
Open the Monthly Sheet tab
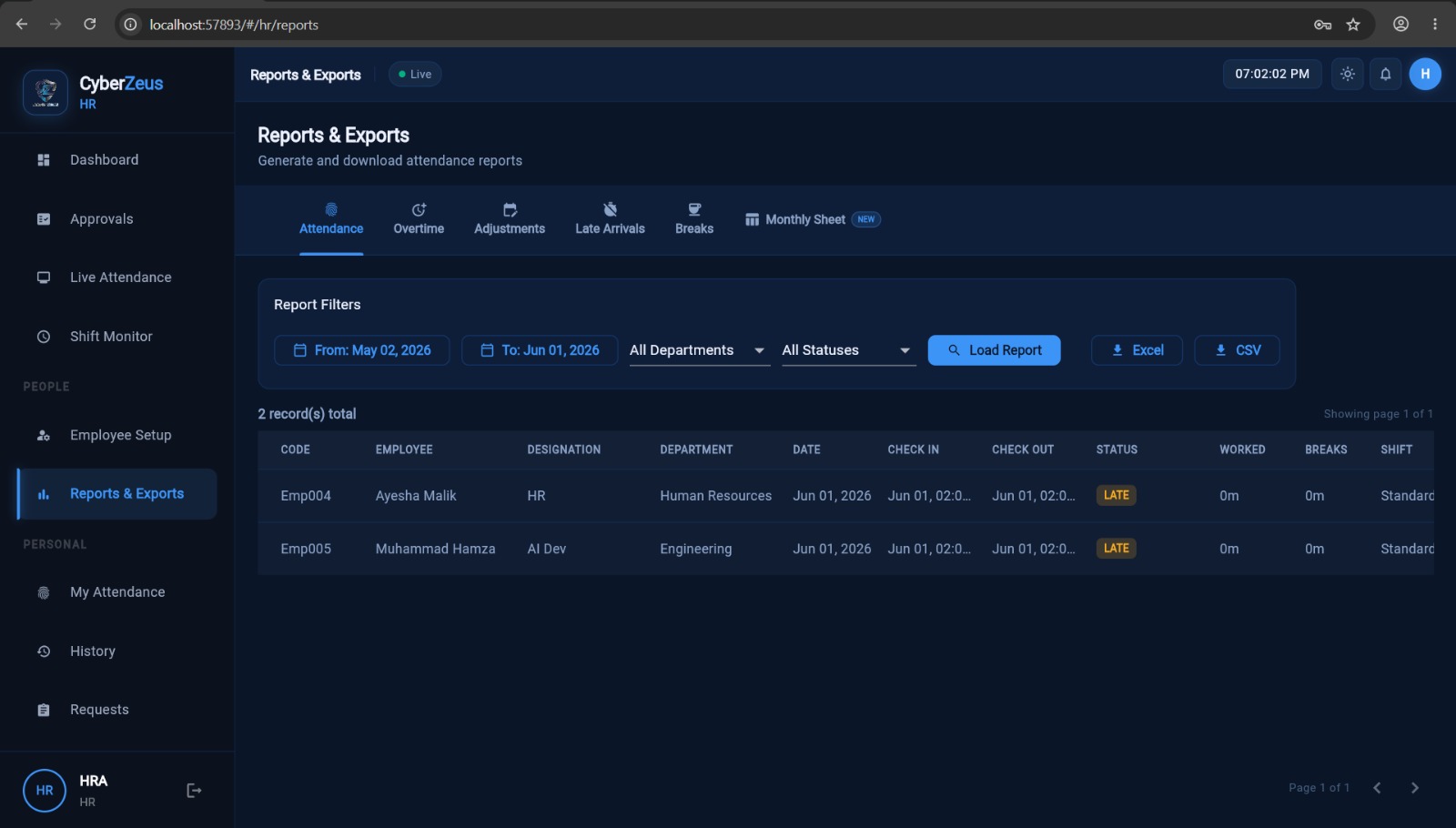click(812, 220)
